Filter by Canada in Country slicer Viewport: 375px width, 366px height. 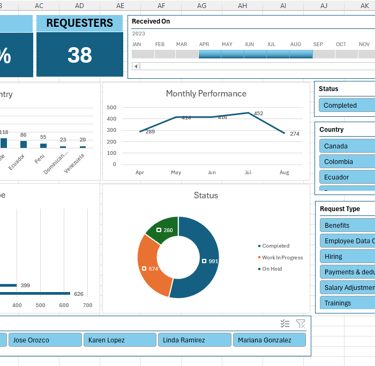[347, 146]
